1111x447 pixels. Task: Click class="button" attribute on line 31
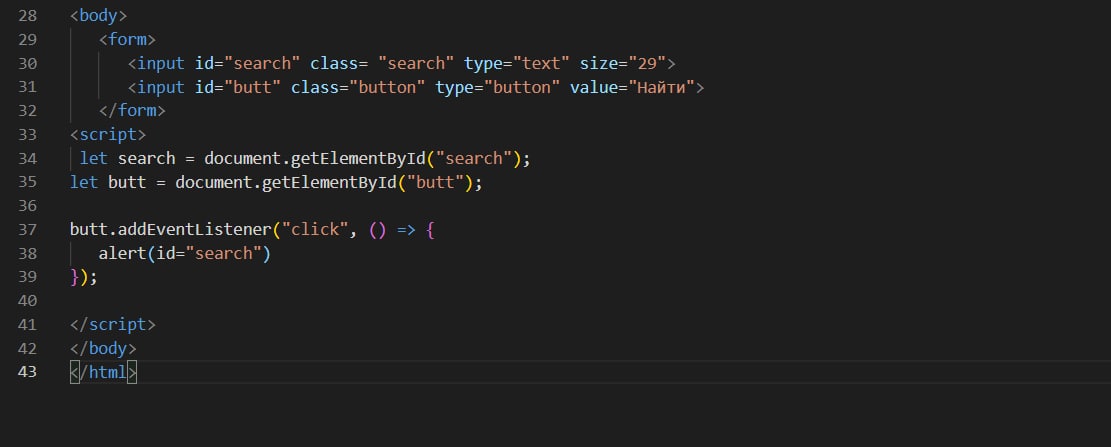coord(359,87)
